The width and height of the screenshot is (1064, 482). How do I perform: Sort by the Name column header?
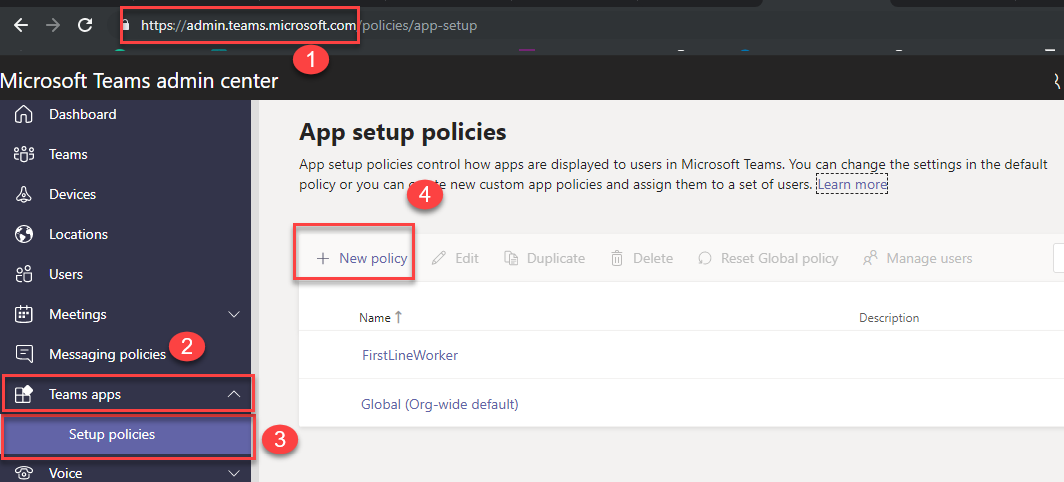click(375, 318)
